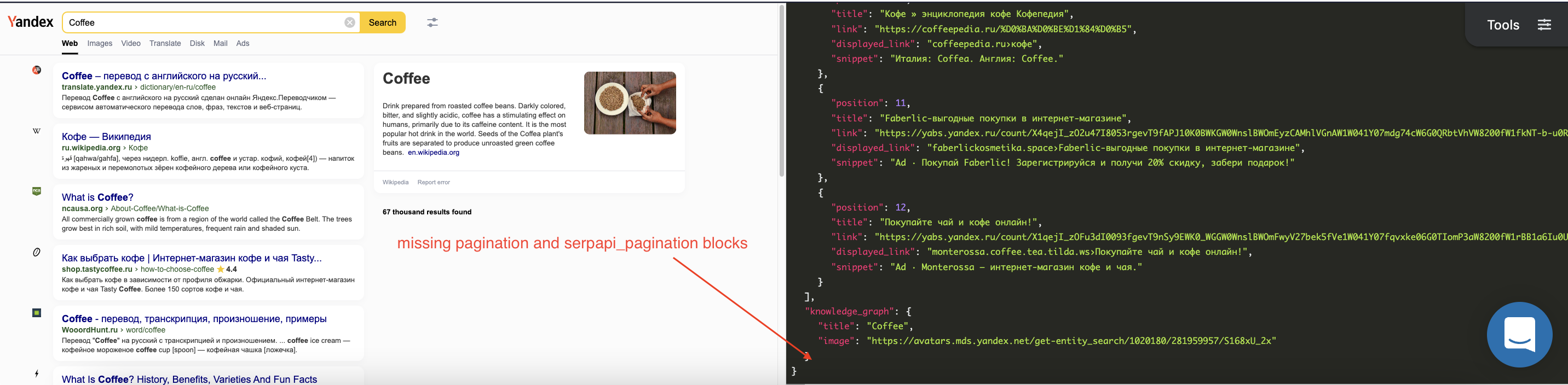Screen dimensions: 1568x385
Task: Click Report error link
Action: tap(434, 183)
